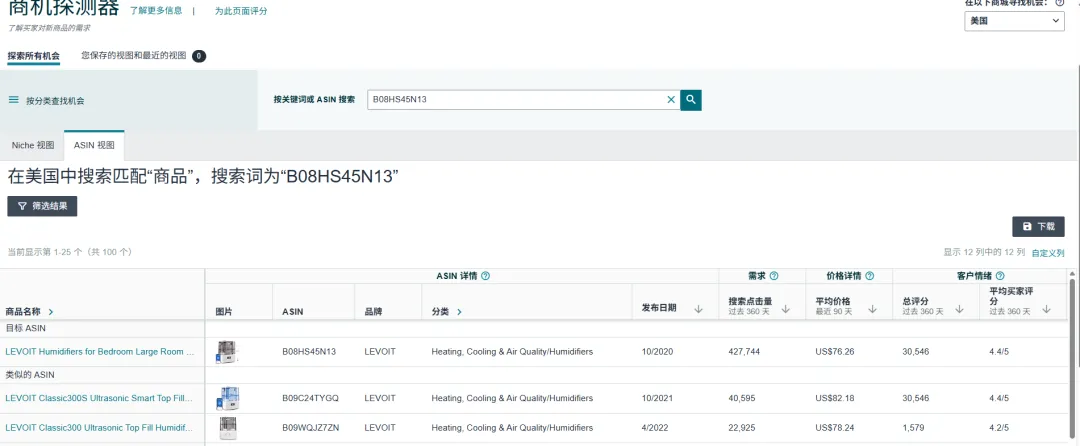The width and height of the screenshot is (1080, 446).
Task: Sort by 平均价格 column arrow
Action: pos(872,310)
